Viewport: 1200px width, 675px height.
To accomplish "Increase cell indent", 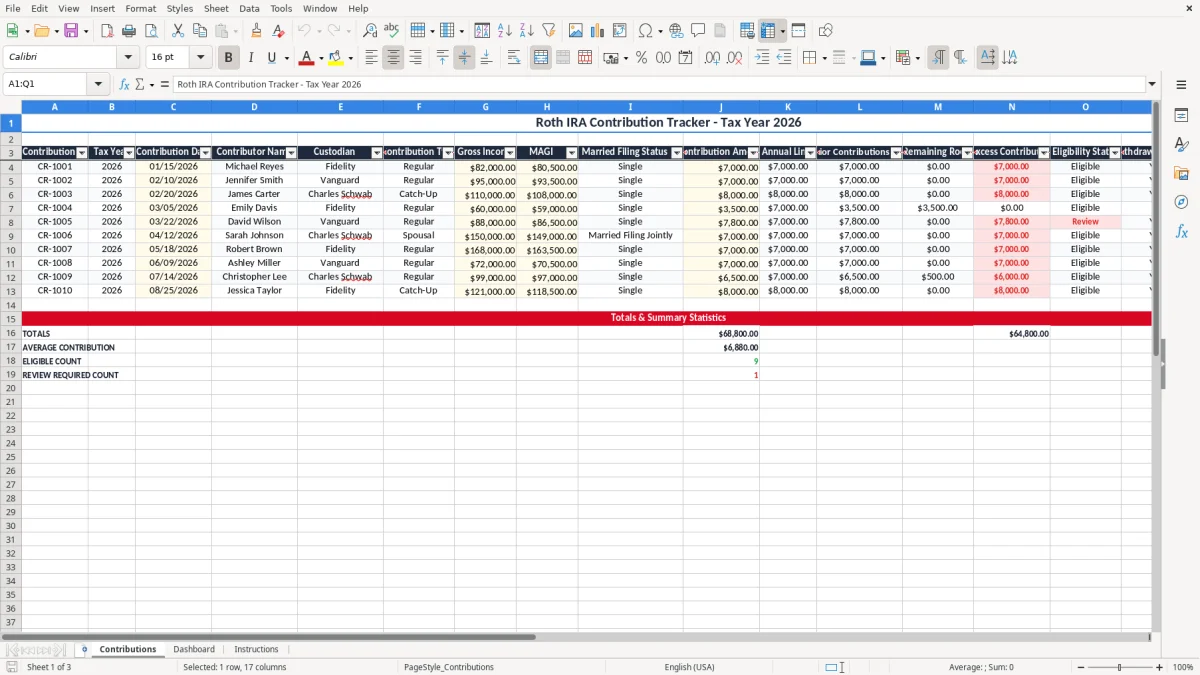I will coord(762,58).
